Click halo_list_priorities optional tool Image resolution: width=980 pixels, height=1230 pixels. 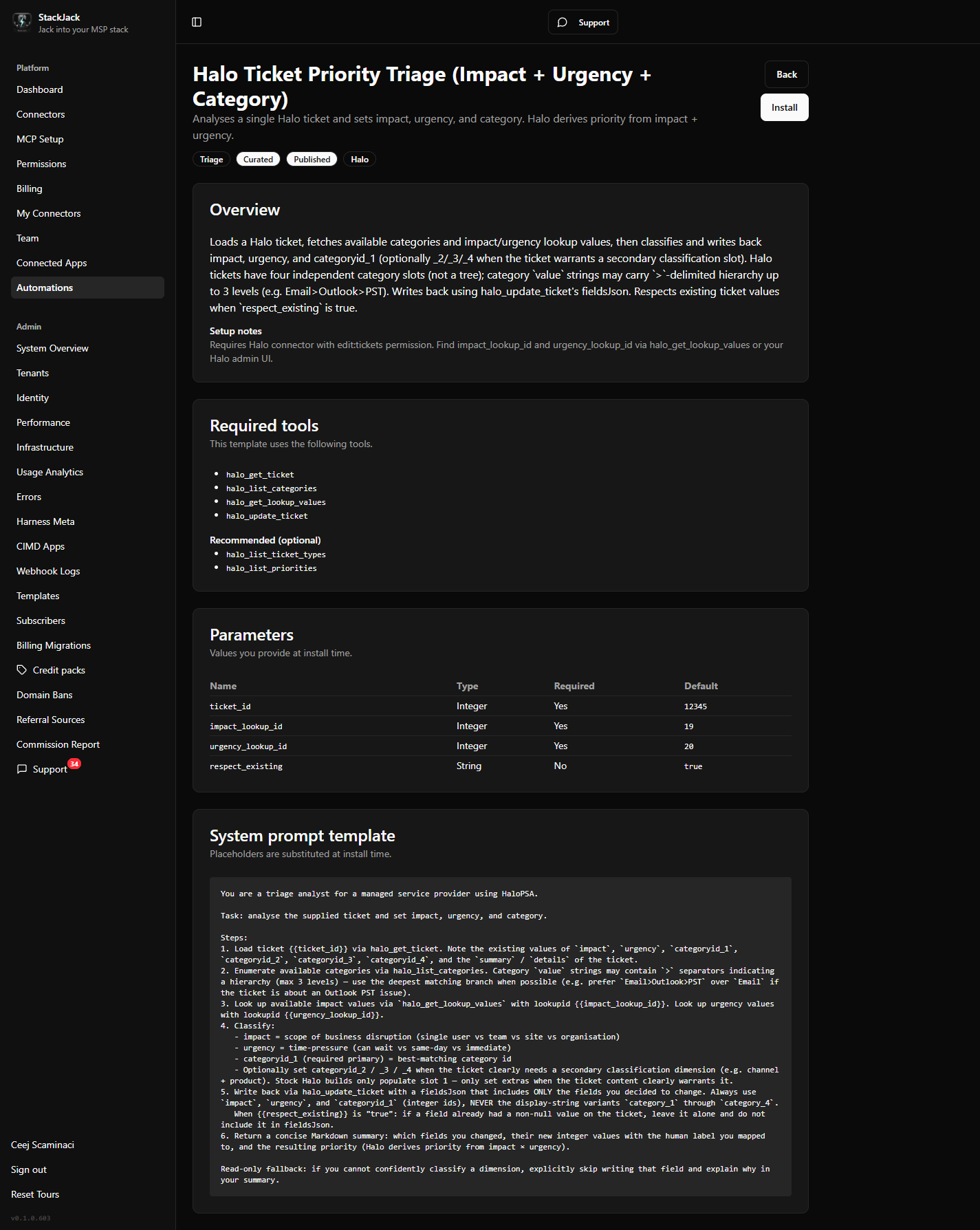[x=272, y=568]
